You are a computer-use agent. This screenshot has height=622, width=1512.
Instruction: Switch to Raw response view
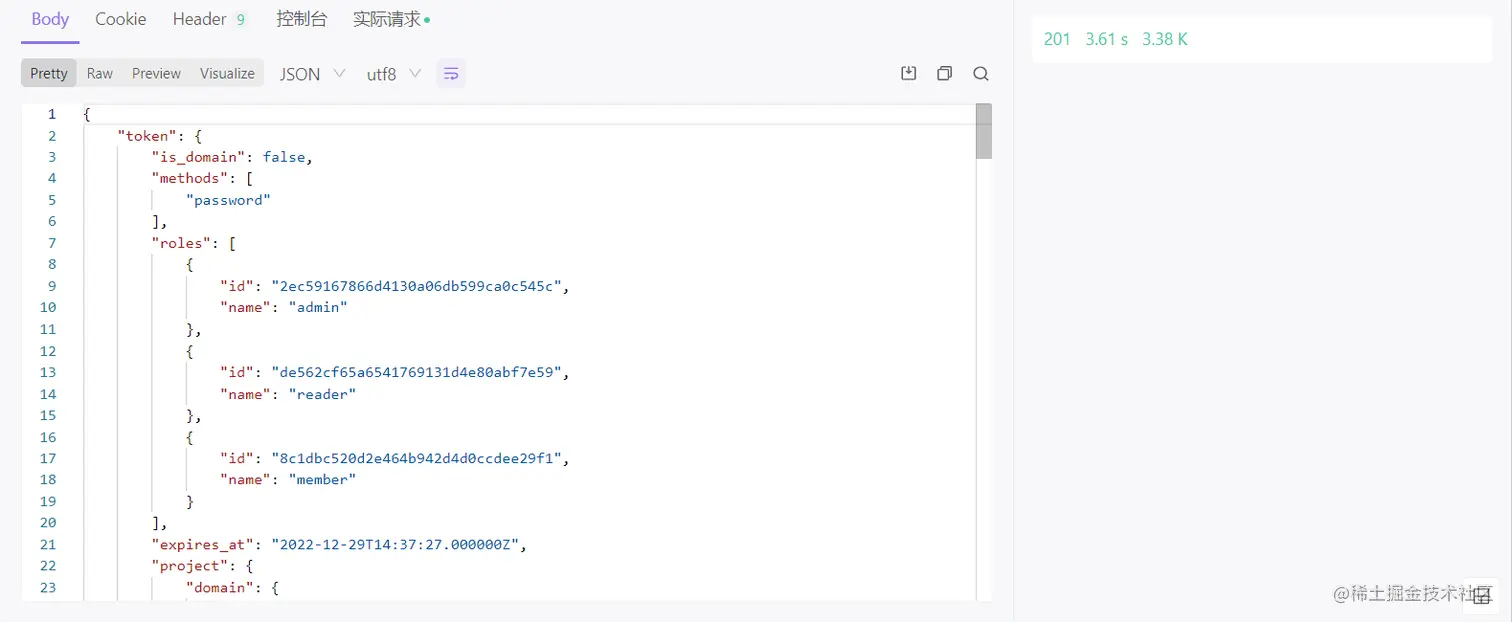click(99, 72)
